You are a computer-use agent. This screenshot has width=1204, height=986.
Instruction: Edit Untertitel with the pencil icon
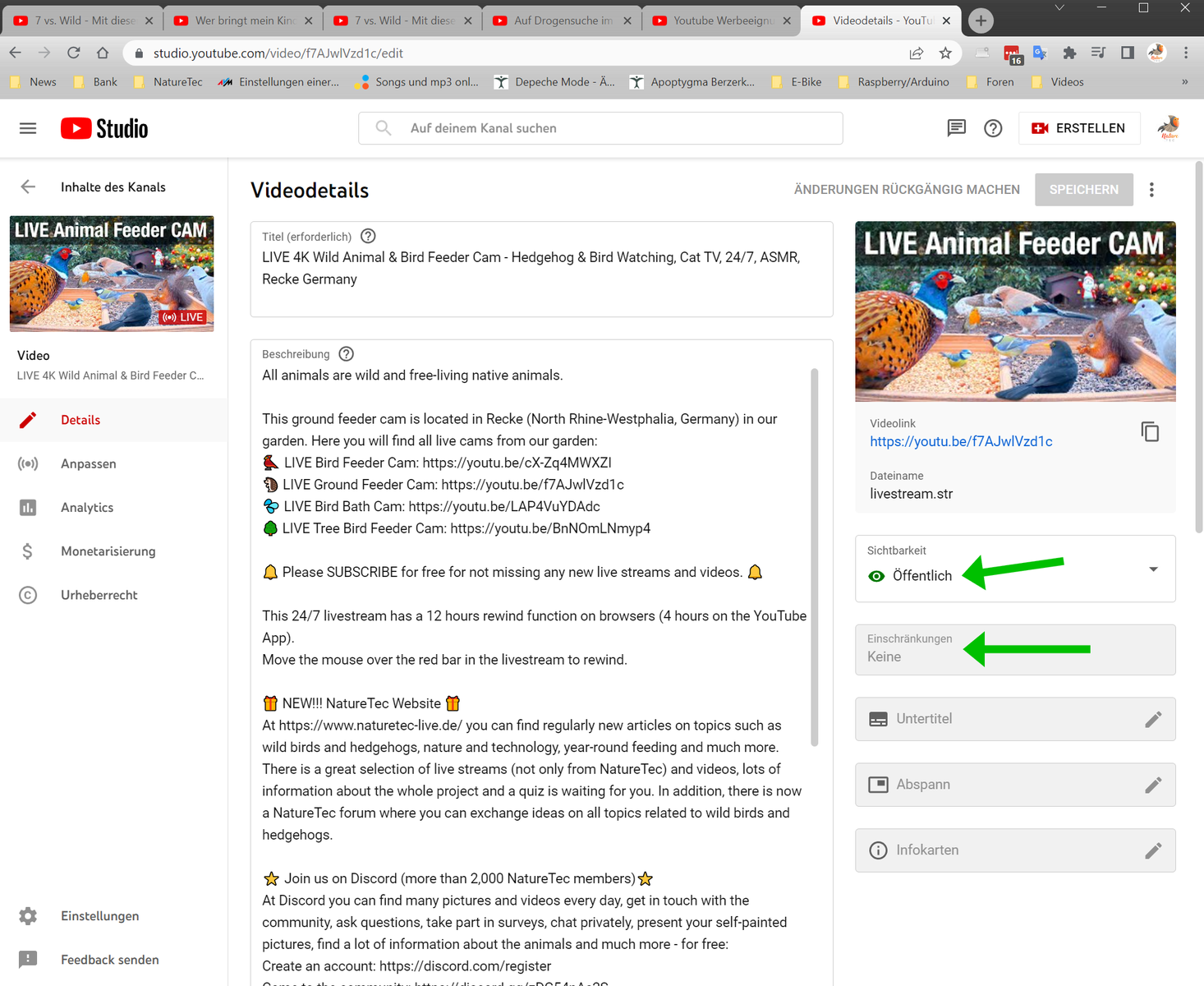click(1152, 720)
